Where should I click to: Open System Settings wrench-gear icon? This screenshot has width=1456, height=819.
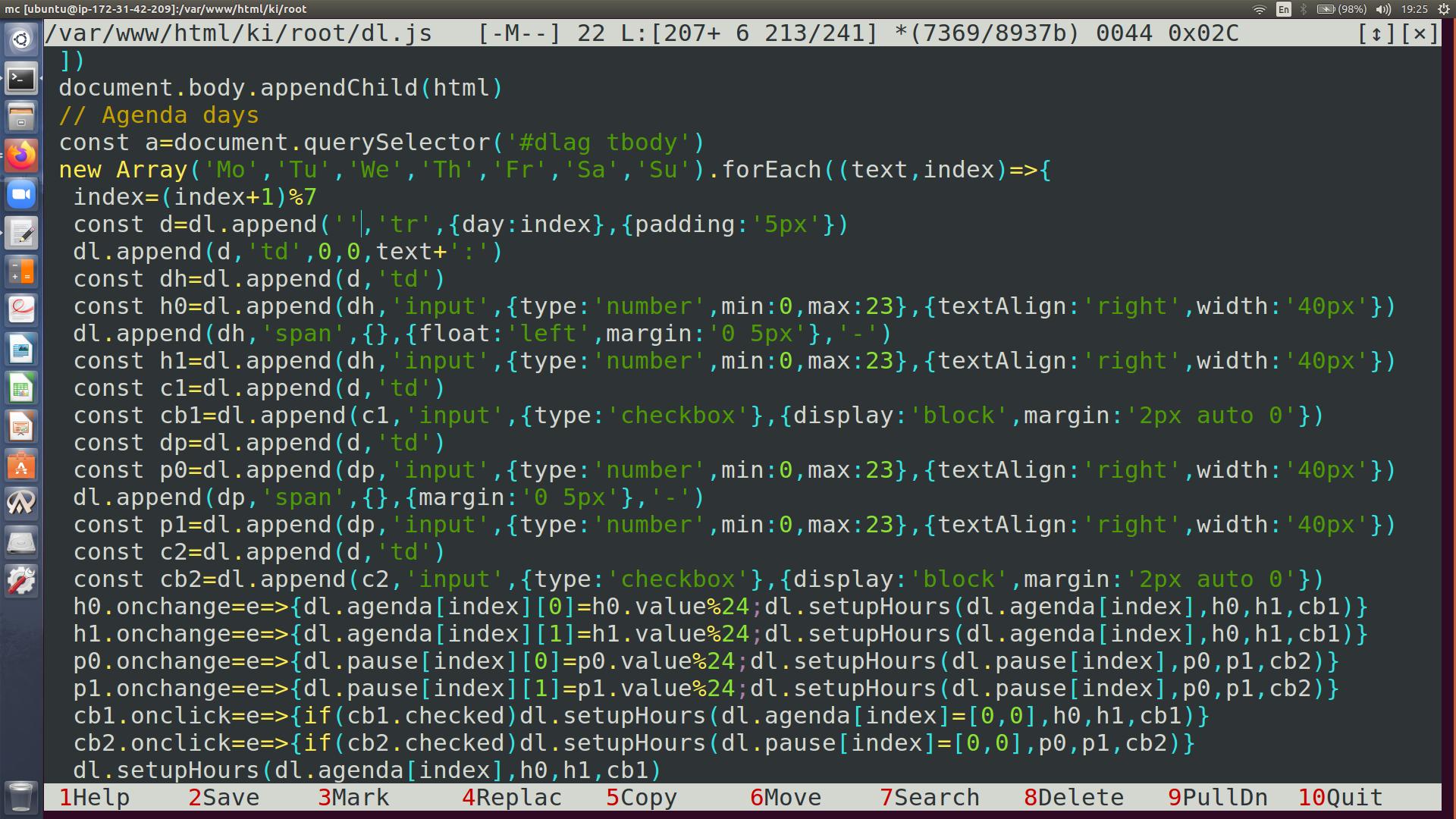(21, 582)
